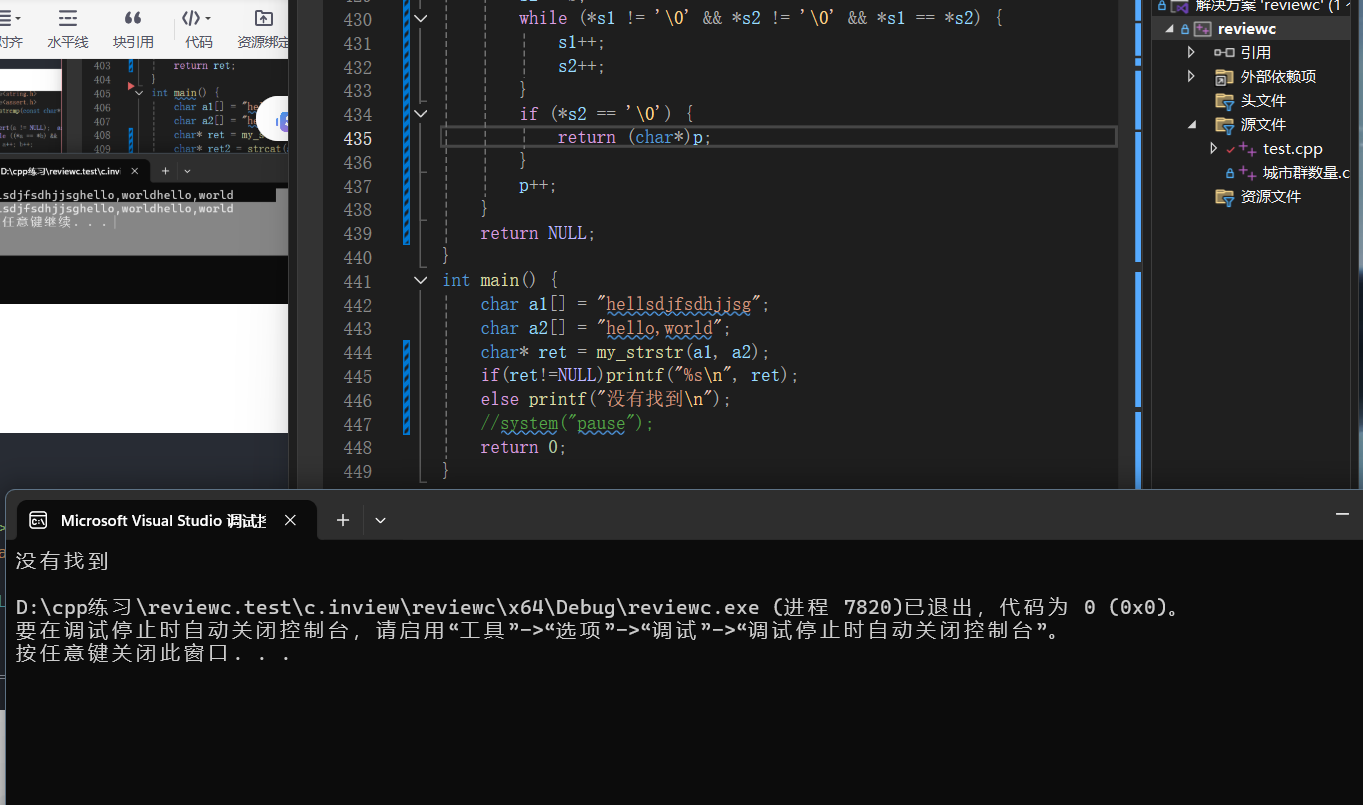The width and height of the screenshot is (1363, 805).
Task: Open test.cpp in Solution Explorer
Action: click(1292, 149)
